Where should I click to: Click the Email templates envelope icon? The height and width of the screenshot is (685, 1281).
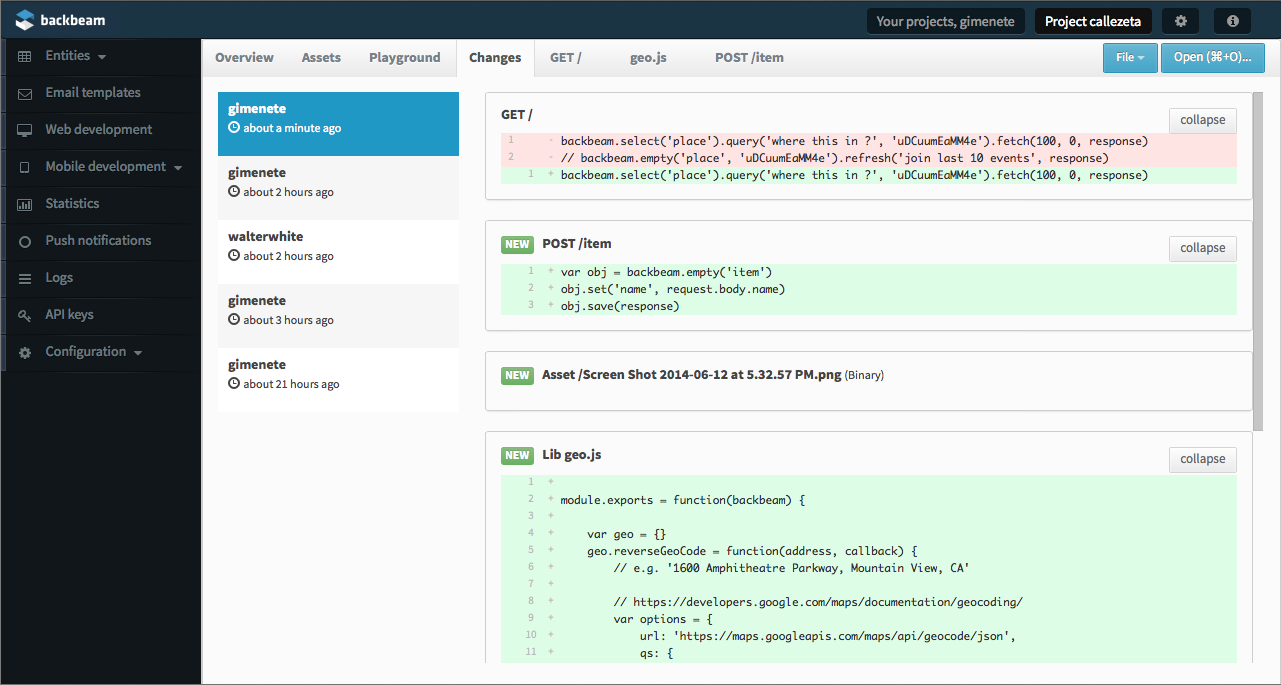[25, 93]
